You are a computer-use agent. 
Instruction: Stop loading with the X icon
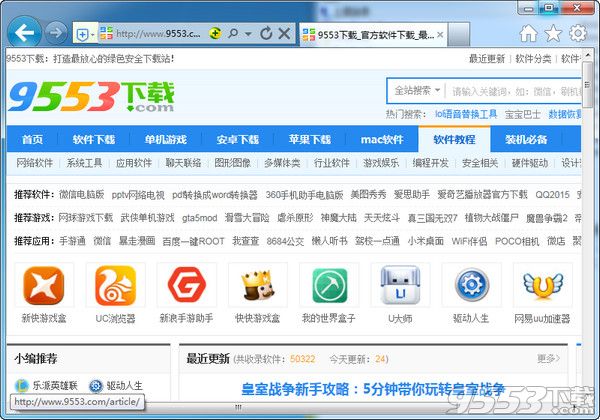coord(284,34)
